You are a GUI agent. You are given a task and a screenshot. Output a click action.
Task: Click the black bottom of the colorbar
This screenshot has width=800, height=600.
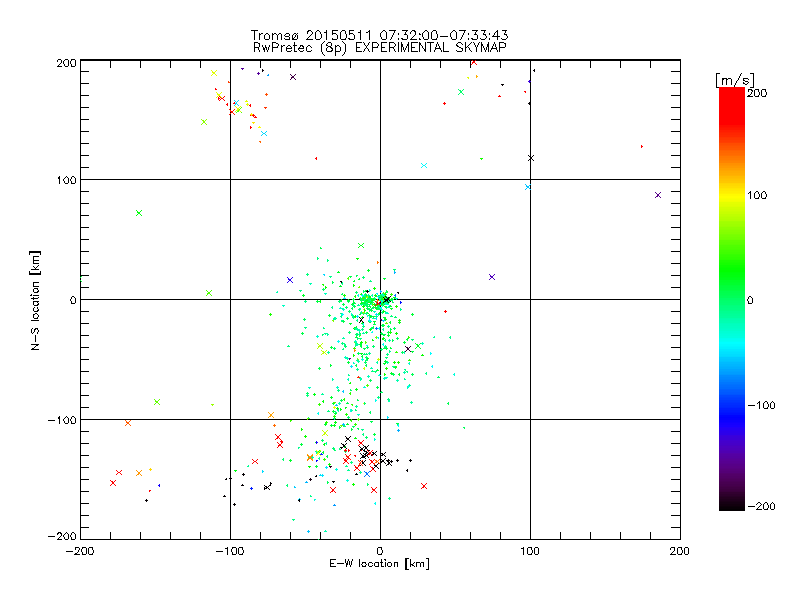[732, 503]
